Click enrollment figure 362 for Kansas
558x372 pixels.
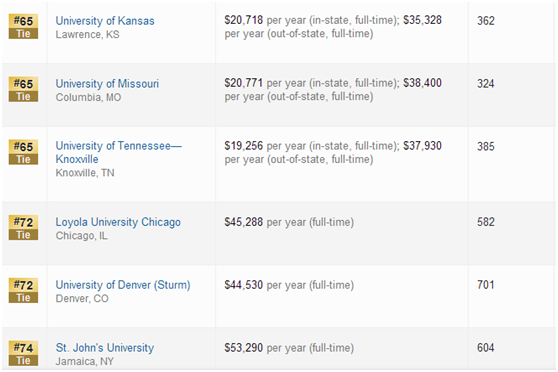486,21
